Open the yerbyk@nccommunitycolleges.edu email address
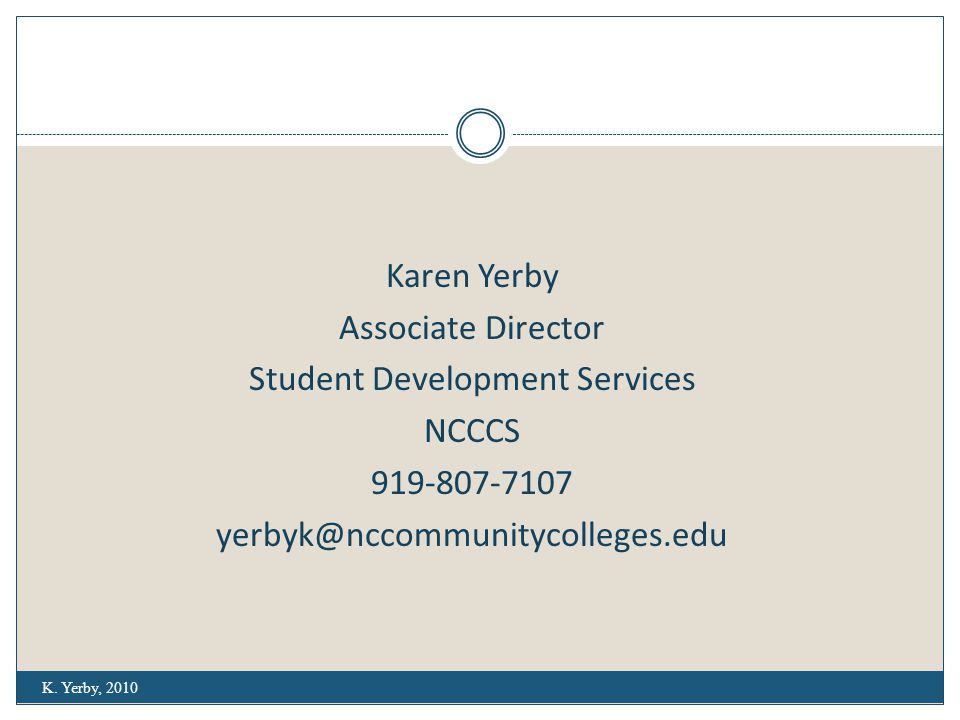 [471, 535]
